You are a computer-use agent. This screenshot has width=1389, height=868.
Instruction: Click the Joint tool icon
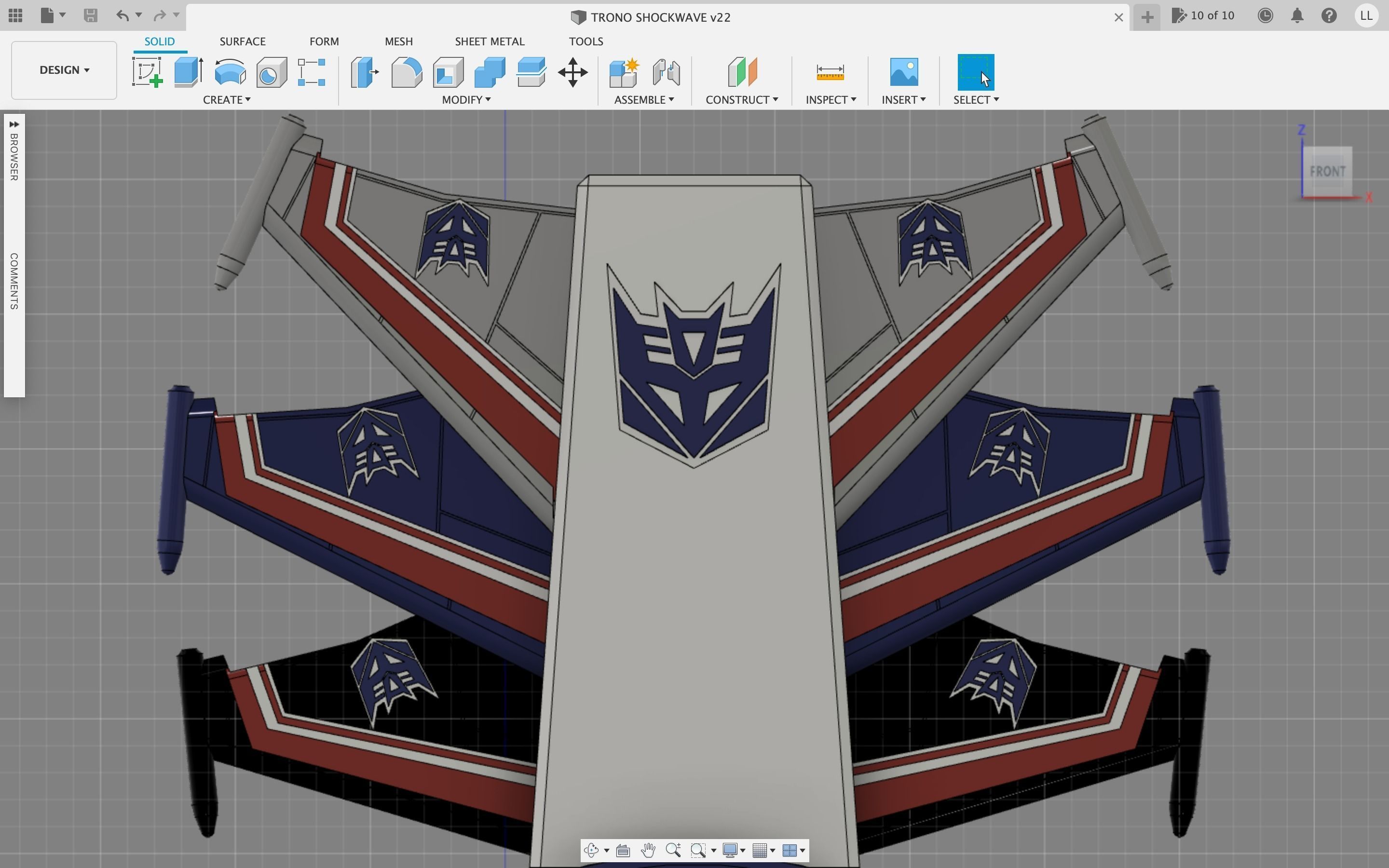[x=667, y=72]
